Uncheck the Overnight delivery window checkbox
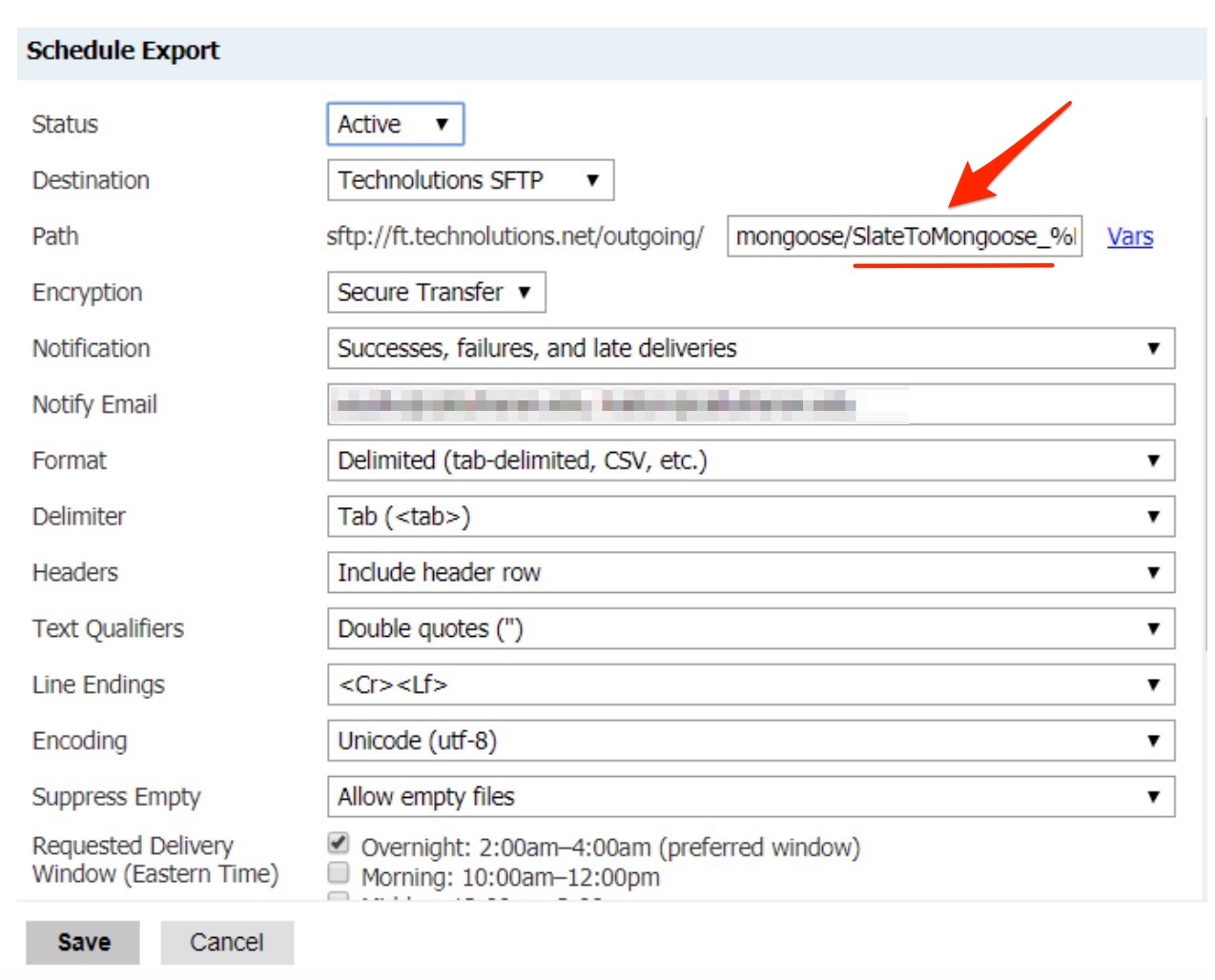1215x980 pixels. tap(339, 844)
